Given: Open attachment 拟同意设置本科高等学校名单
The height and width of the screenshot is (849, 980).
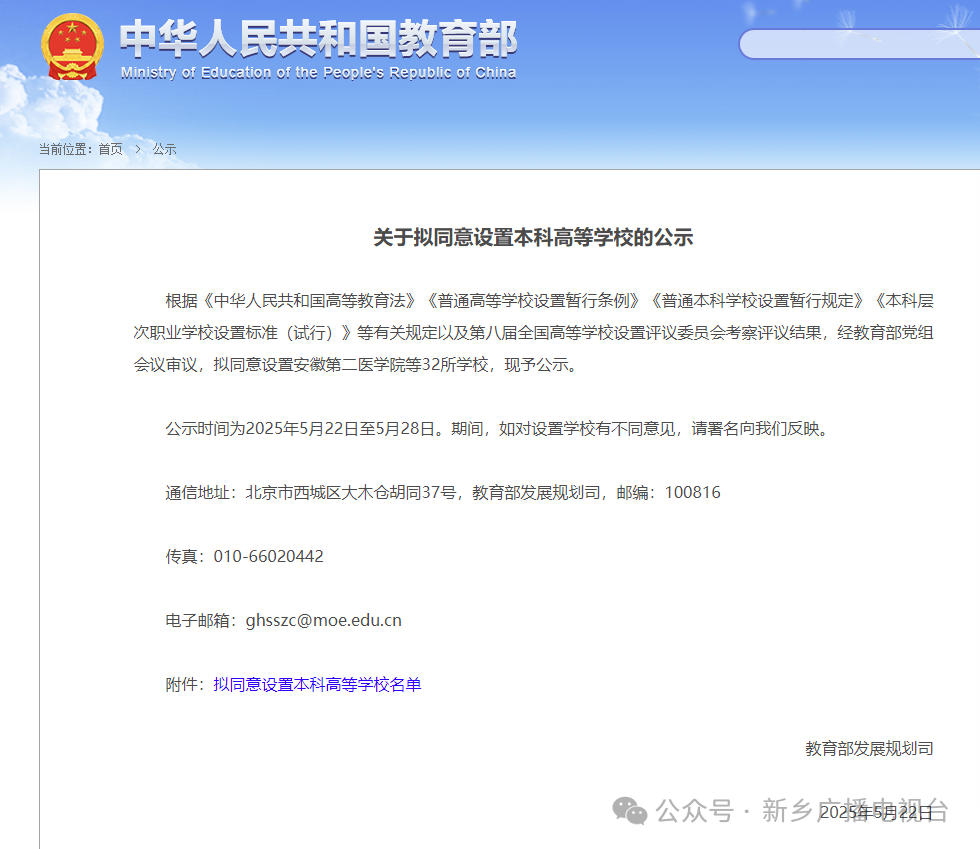Looking at the screenshot, I should click(318, 685).
